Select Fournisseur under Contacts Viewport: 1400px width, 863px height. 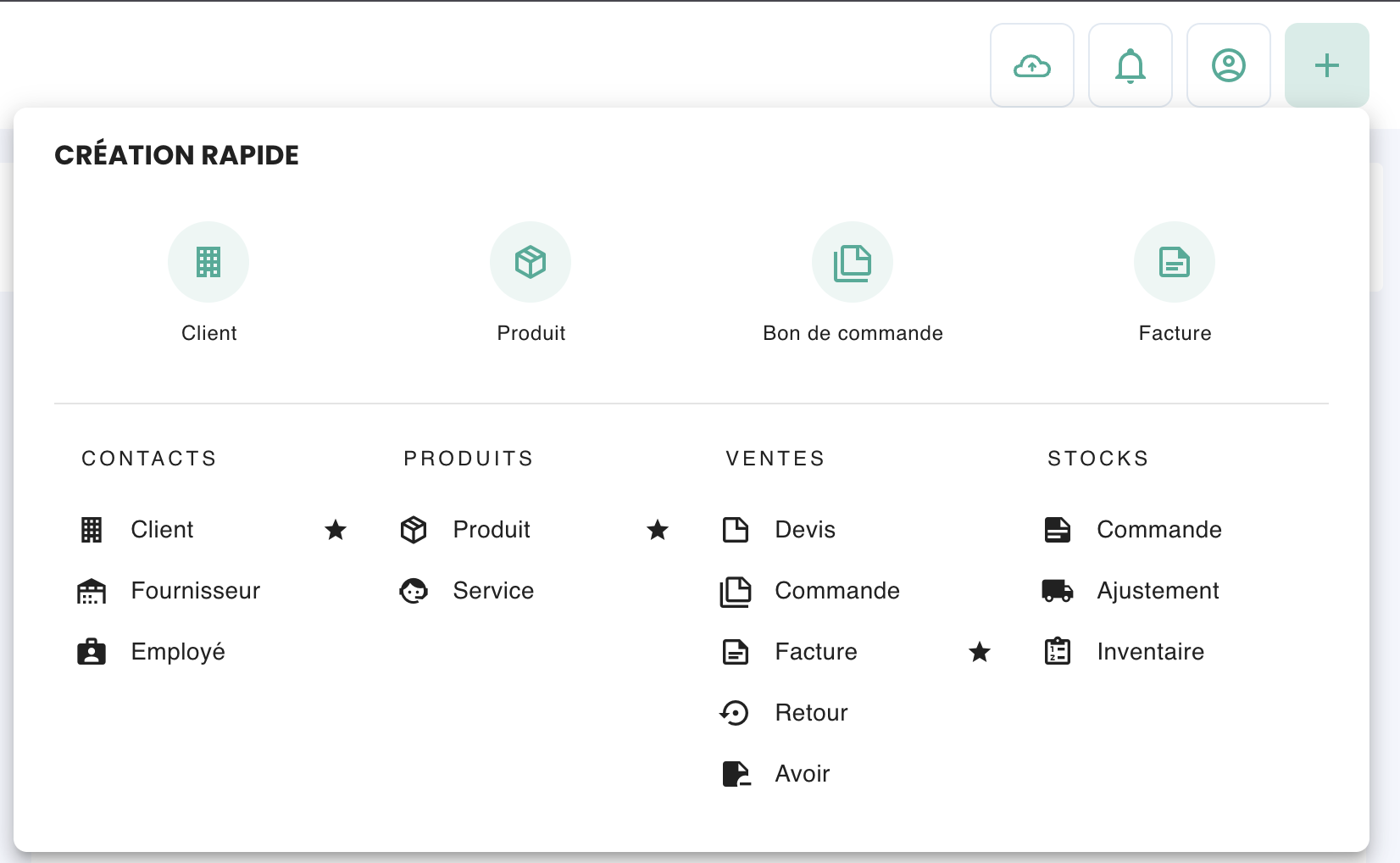point(195,591)
